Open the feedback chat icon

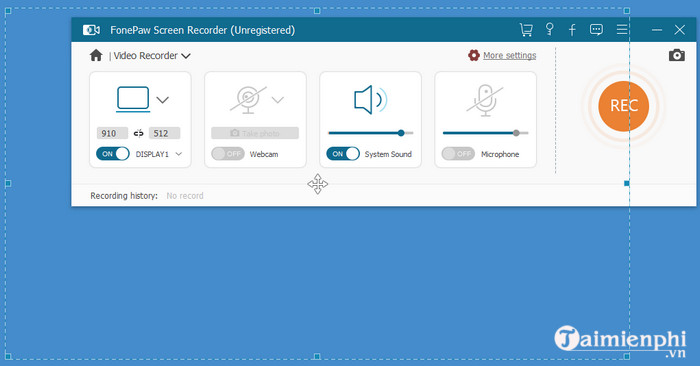(596, 30)
